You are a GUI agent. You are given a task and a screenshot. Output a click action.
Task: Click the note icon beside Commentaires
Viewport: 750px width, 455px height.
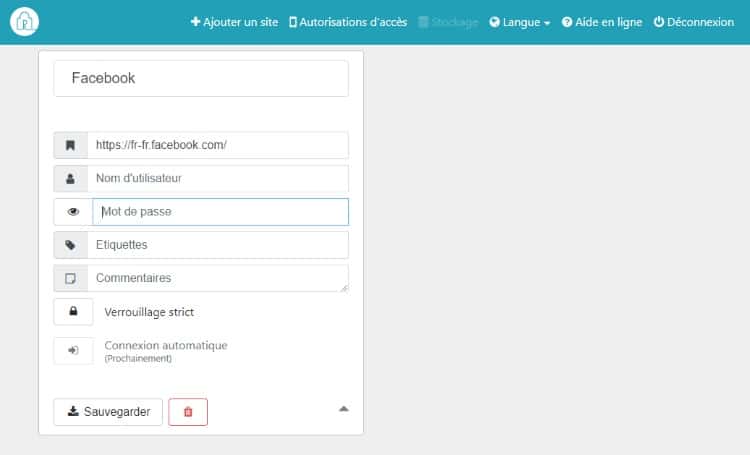click(70, 278)
